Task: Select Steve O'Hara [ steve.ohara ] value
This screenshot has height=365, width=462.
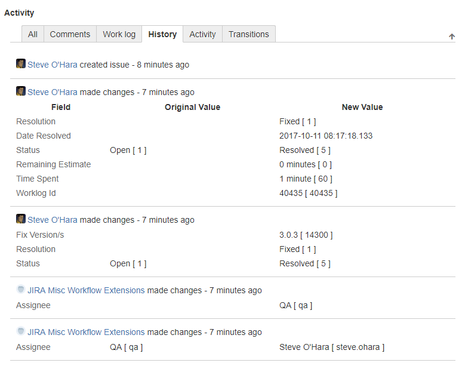Action: [x=332, y=347]
